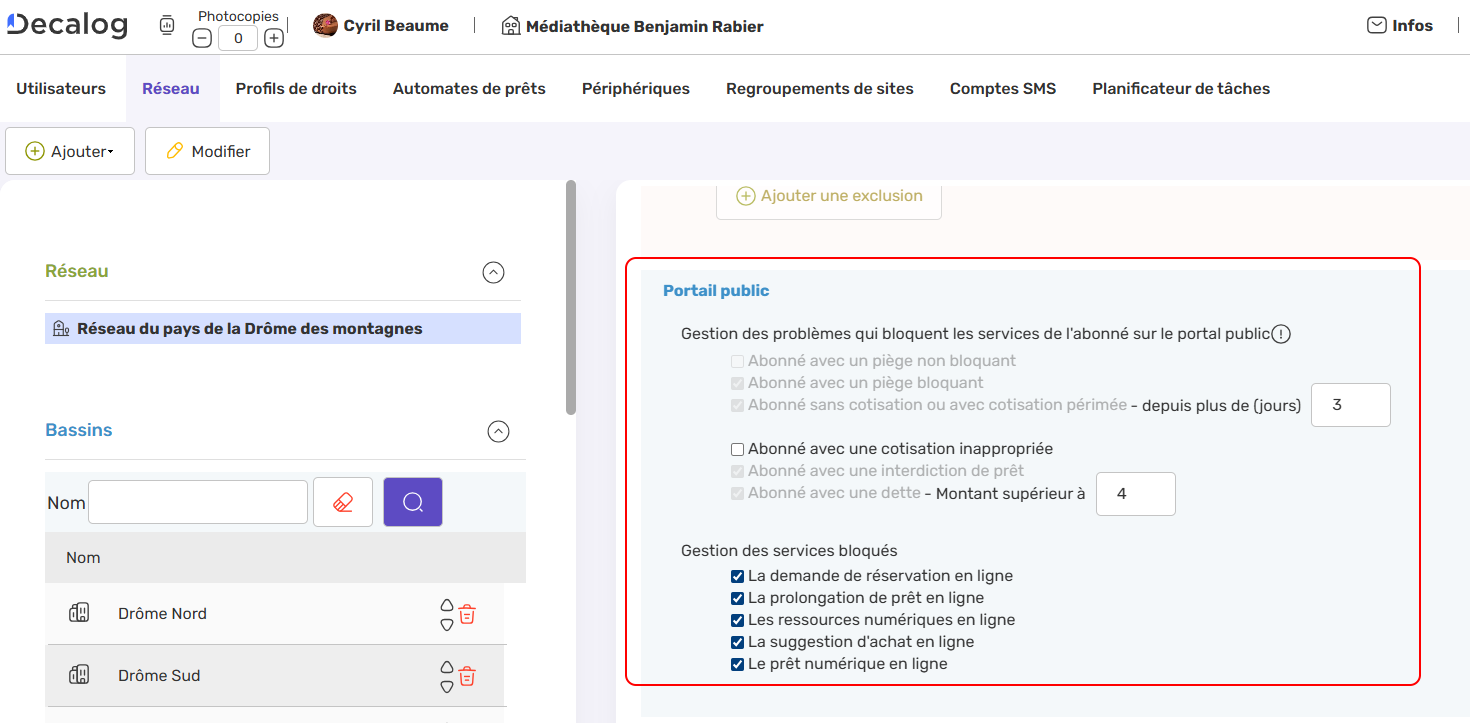
Task: Disable La prolongation de prêt en ligne
Action: [737, 598]
